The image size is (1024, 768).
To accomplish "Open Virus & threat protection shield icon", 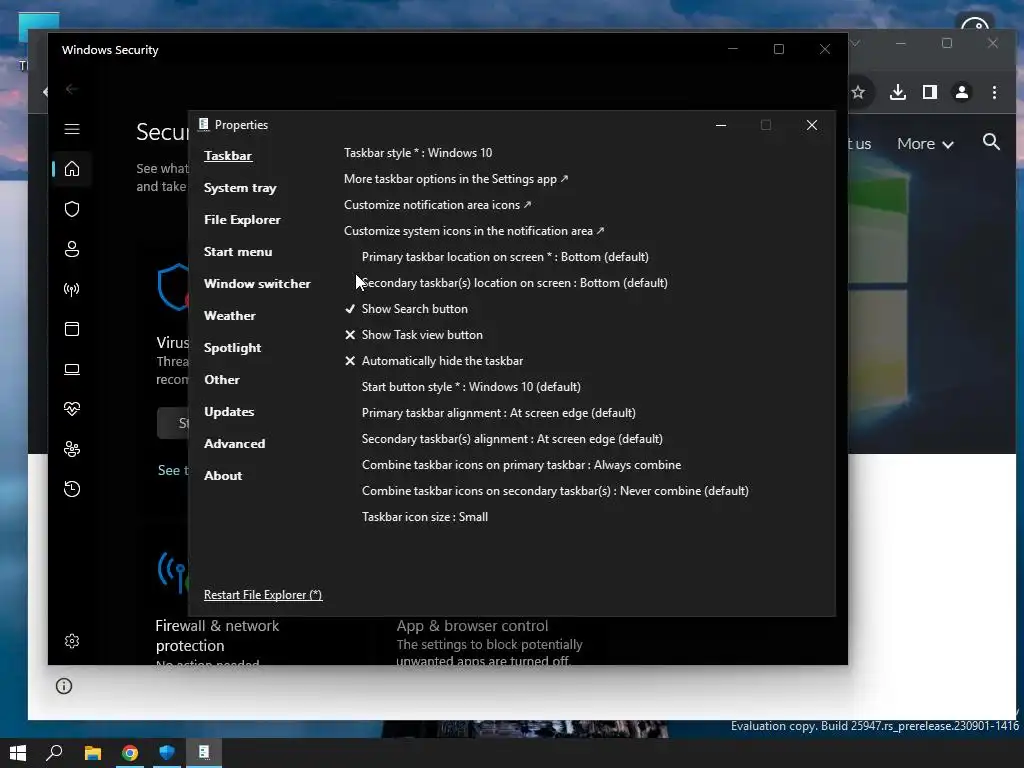I will pyautogui.click(x=72, y=209).
